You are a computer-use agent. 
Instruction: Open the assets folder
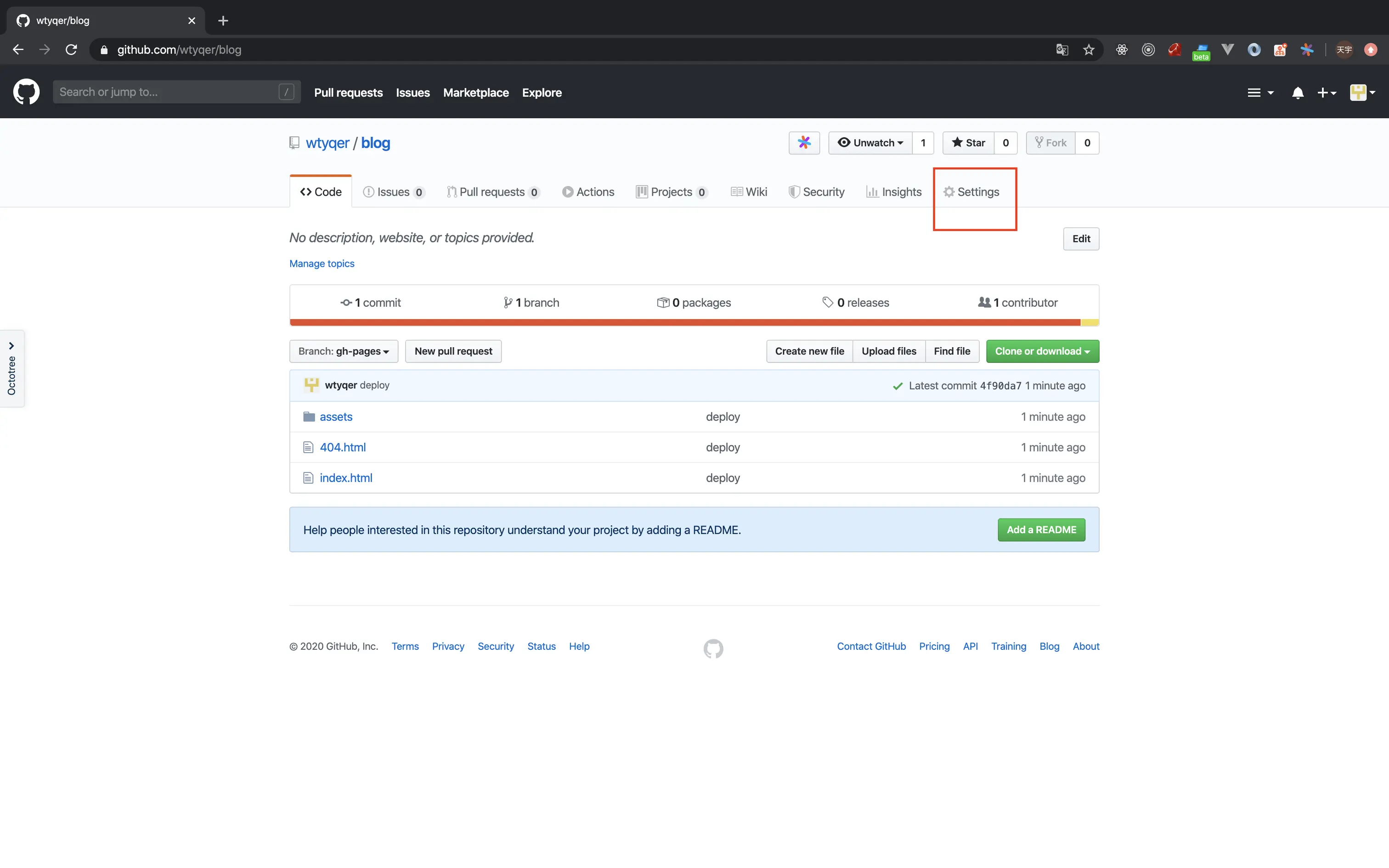tap(336, 417)
